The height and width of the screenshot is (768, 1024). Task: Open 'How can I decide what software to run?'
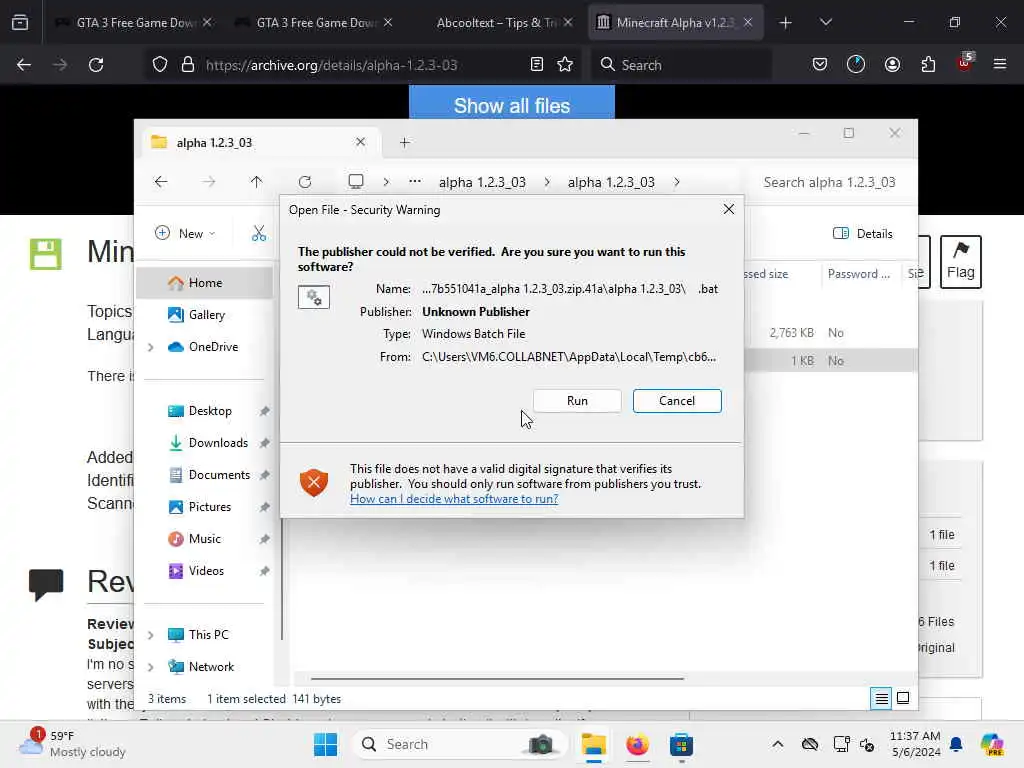[x=454, y=499]
